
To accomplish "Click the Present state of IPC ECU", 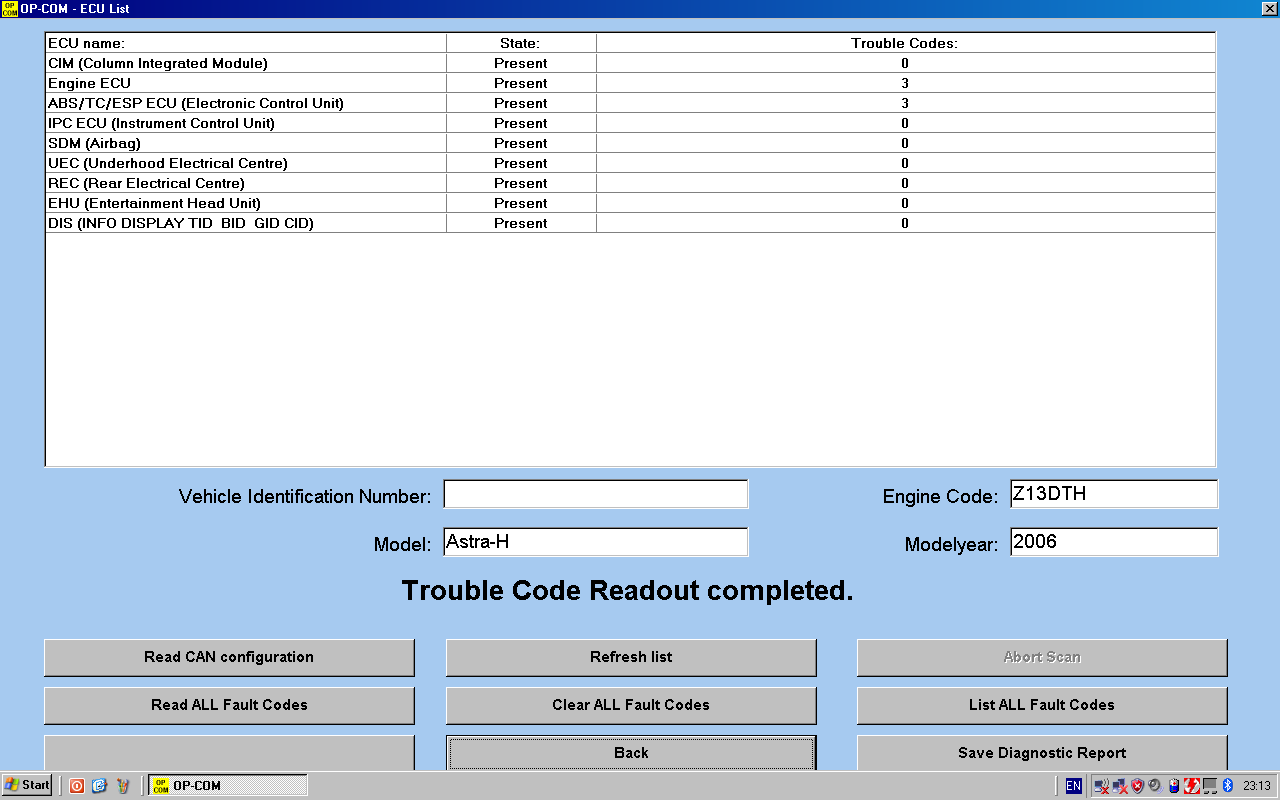I will 521,123.
